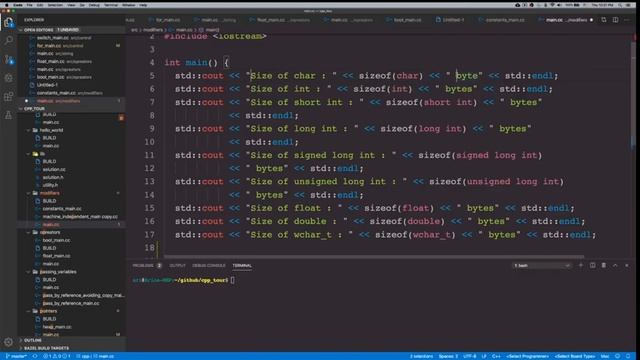Open the Explorer view in activity bar
Viewport: 640px width, 360px height.
pos(9,22)
